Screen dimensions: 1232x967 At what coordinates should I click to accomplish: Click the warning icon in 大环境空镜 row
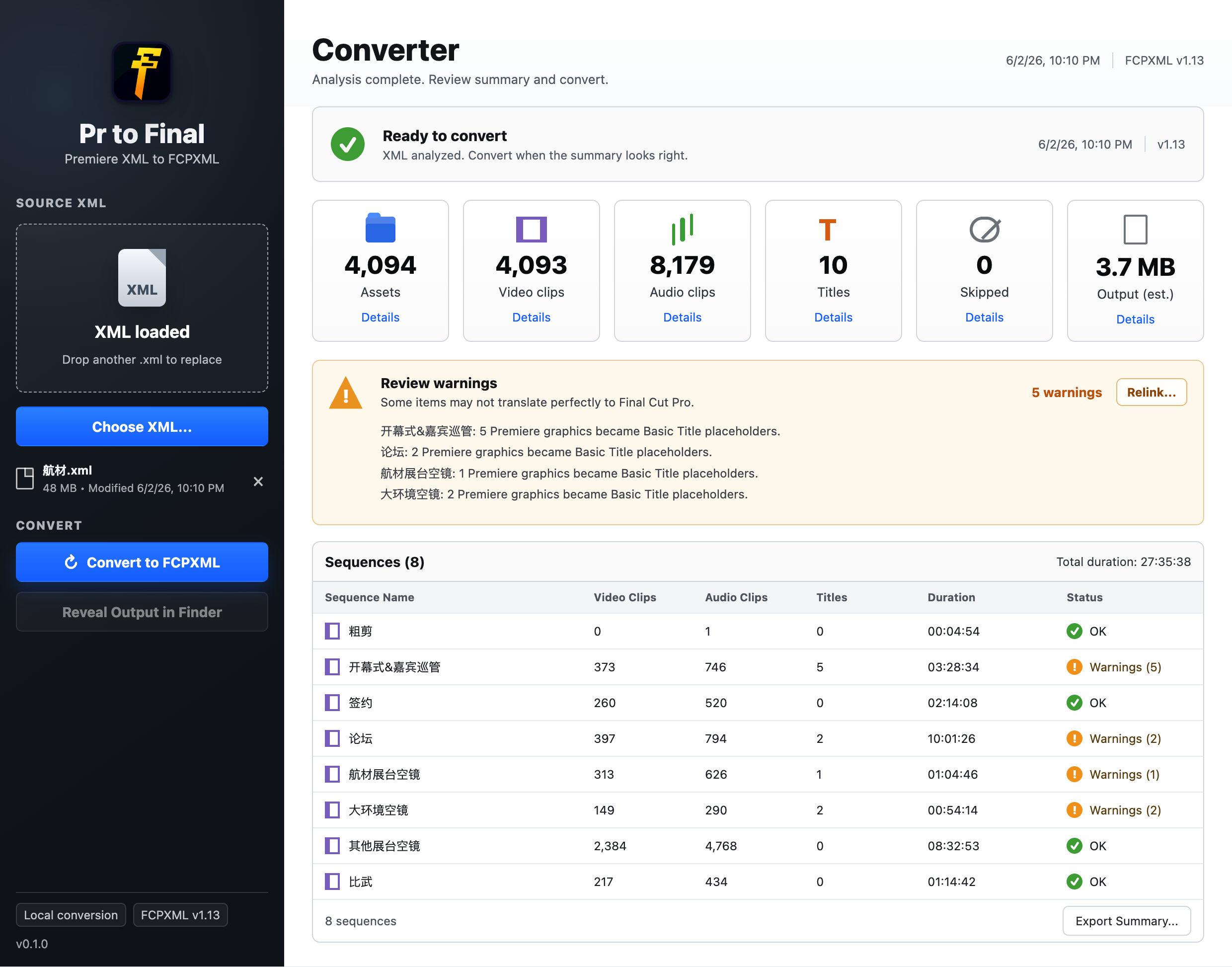[1074, 809]
